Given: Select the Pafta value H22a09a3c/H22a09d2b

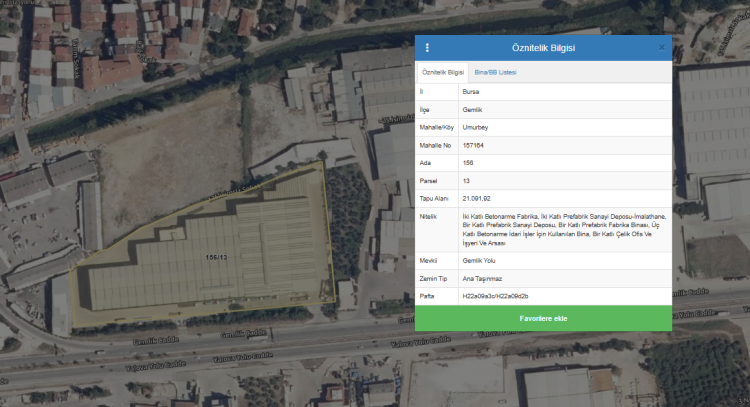Looking at the screenshot, I should click(x=495, y=296).
